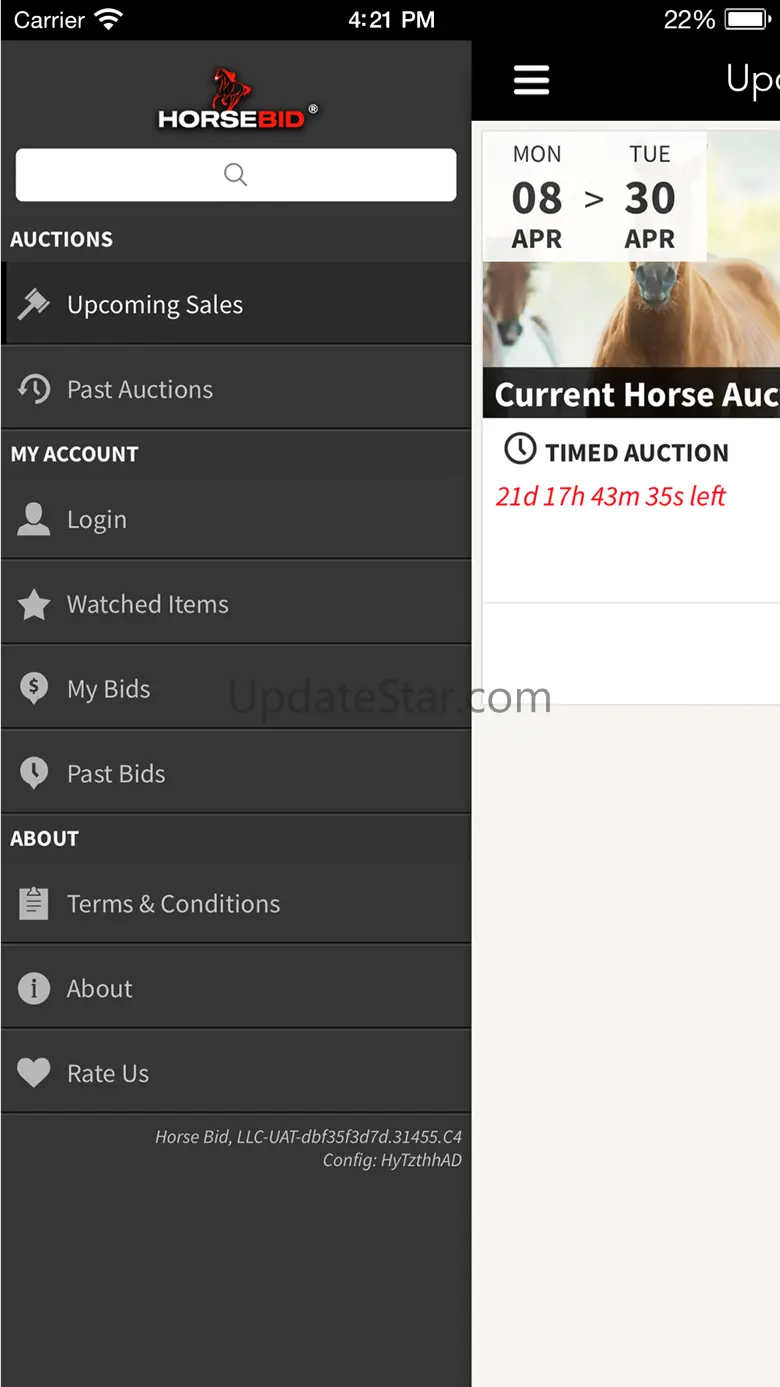Go to Past Auctions
The image size is (780, 1387).
coord(140,390)
